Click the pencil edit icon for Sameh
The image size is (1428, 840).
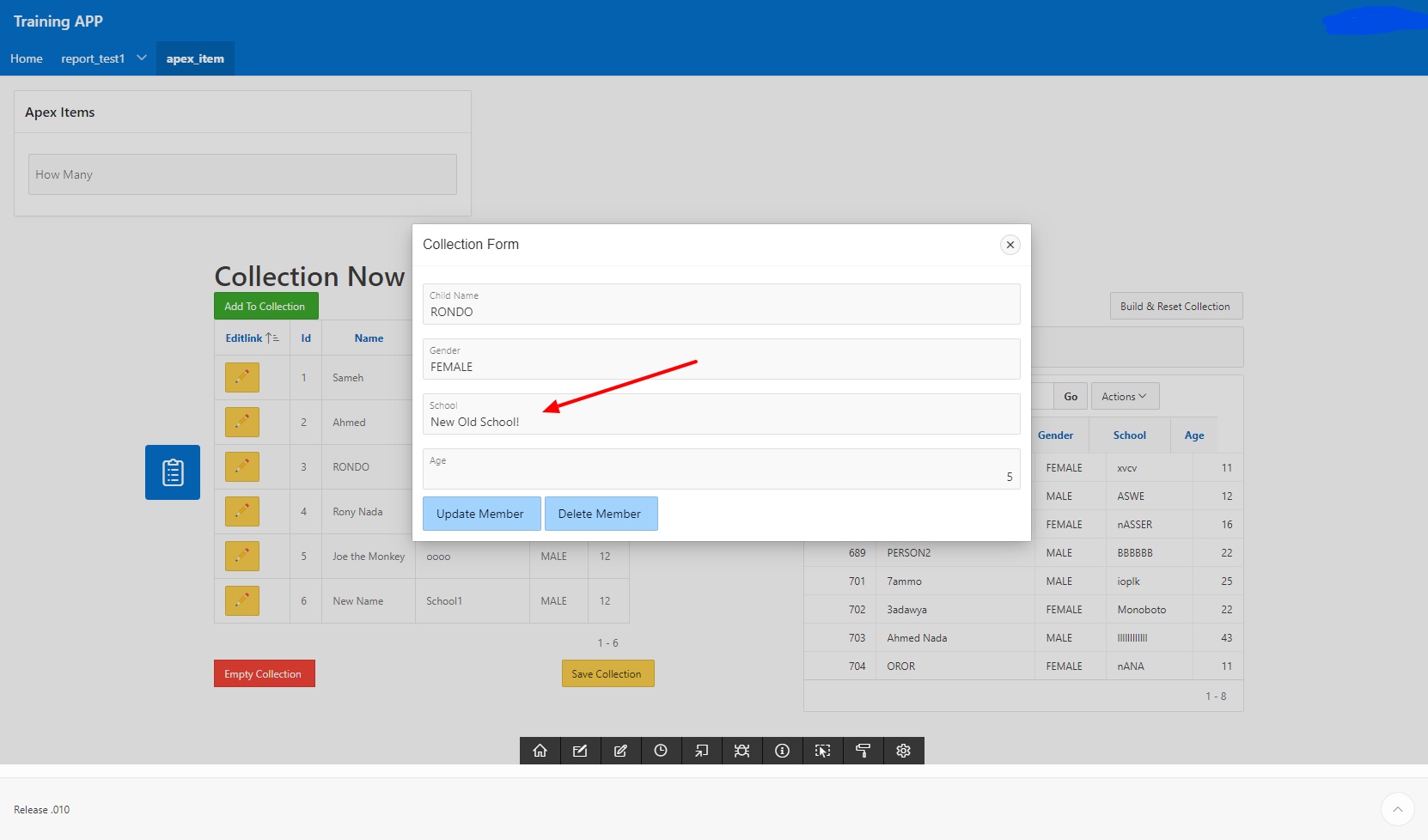pyautogui.click(x=242, y=377)
